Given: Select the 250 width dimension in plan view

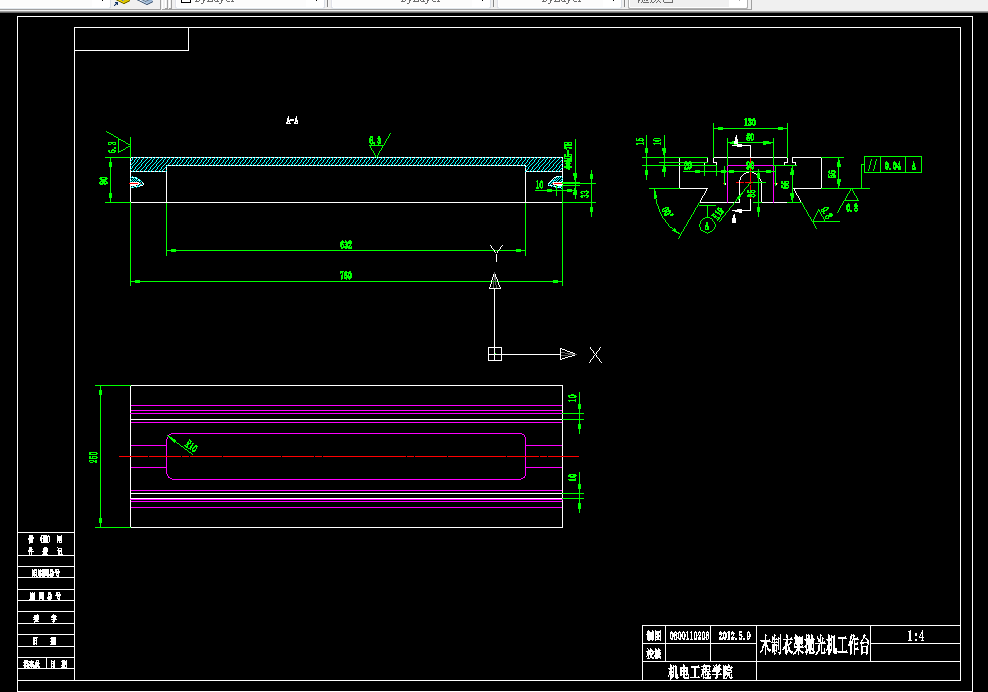Looking at the screenshot, I should click(94, 457).
